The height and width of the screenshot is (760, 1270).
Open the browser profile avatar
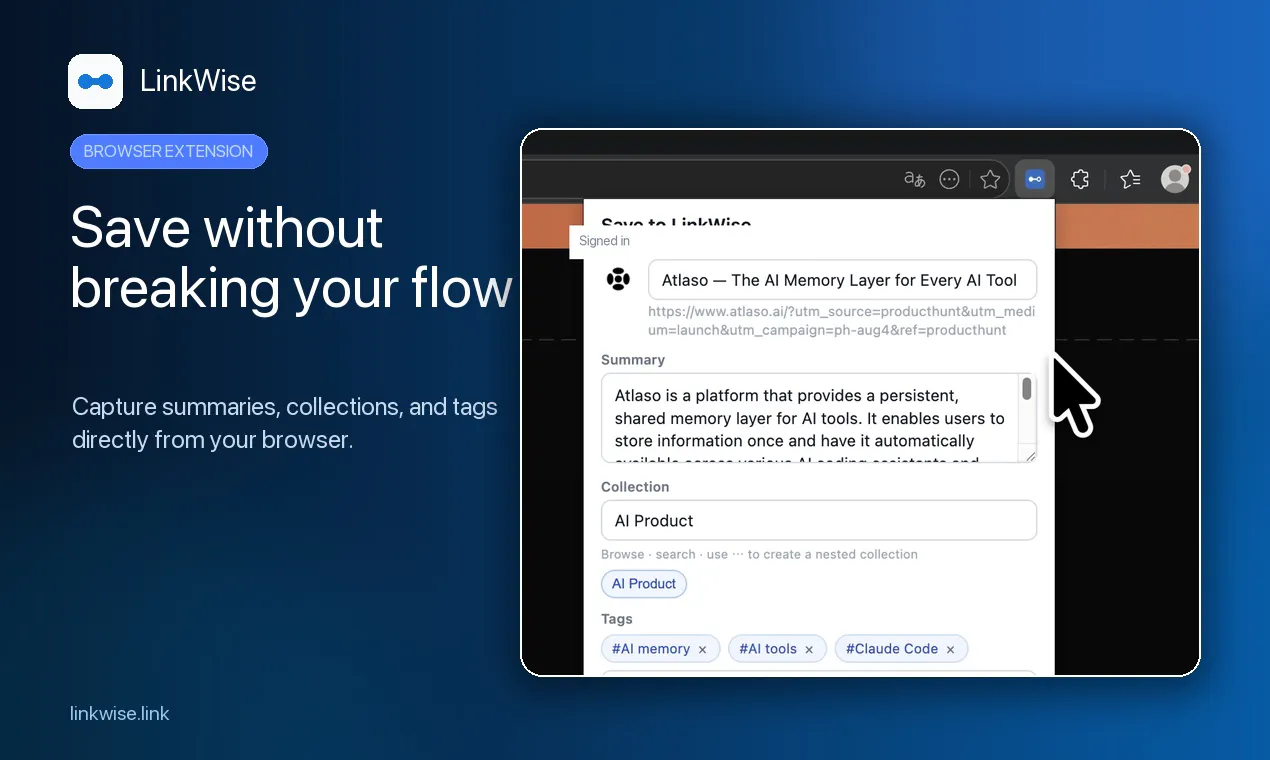point(1174,179)
